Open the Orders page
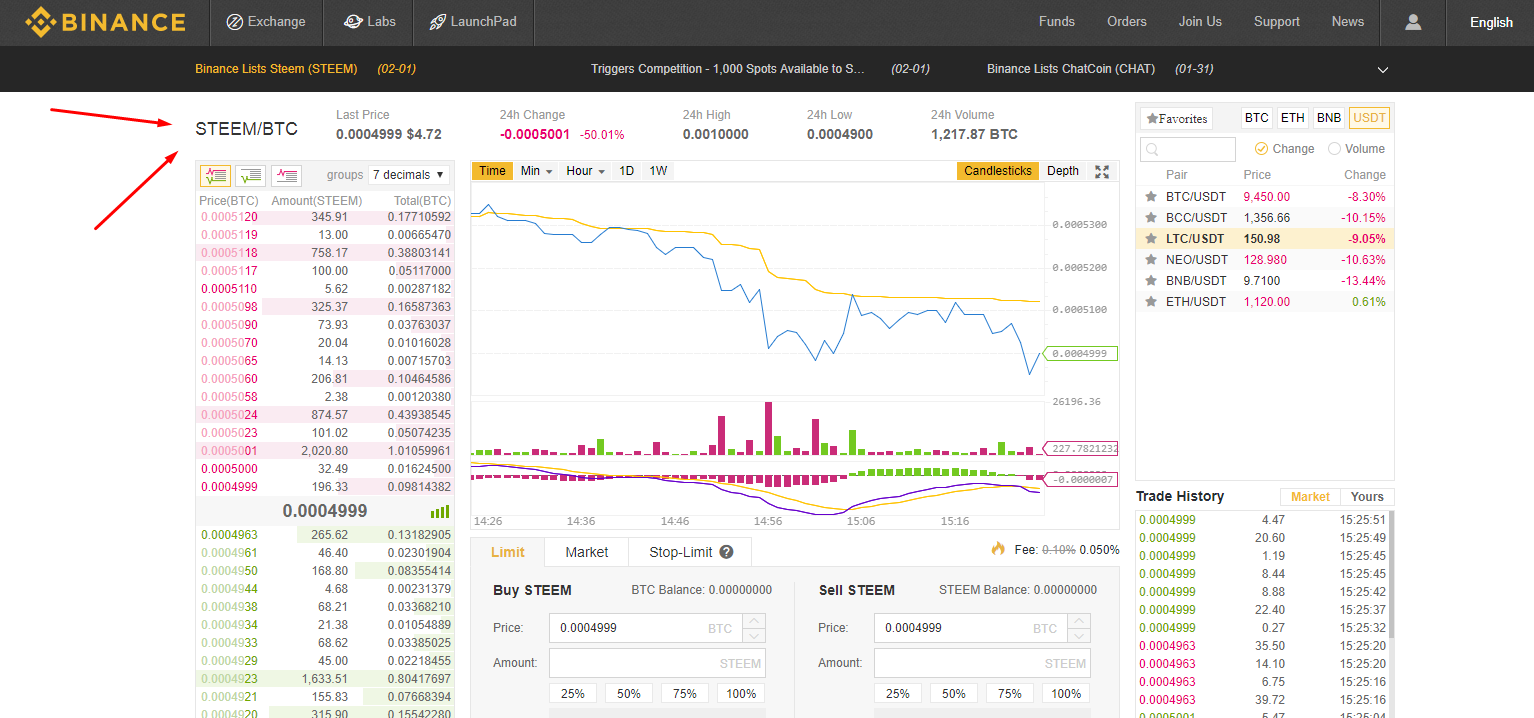 (x=1127, y=22)
